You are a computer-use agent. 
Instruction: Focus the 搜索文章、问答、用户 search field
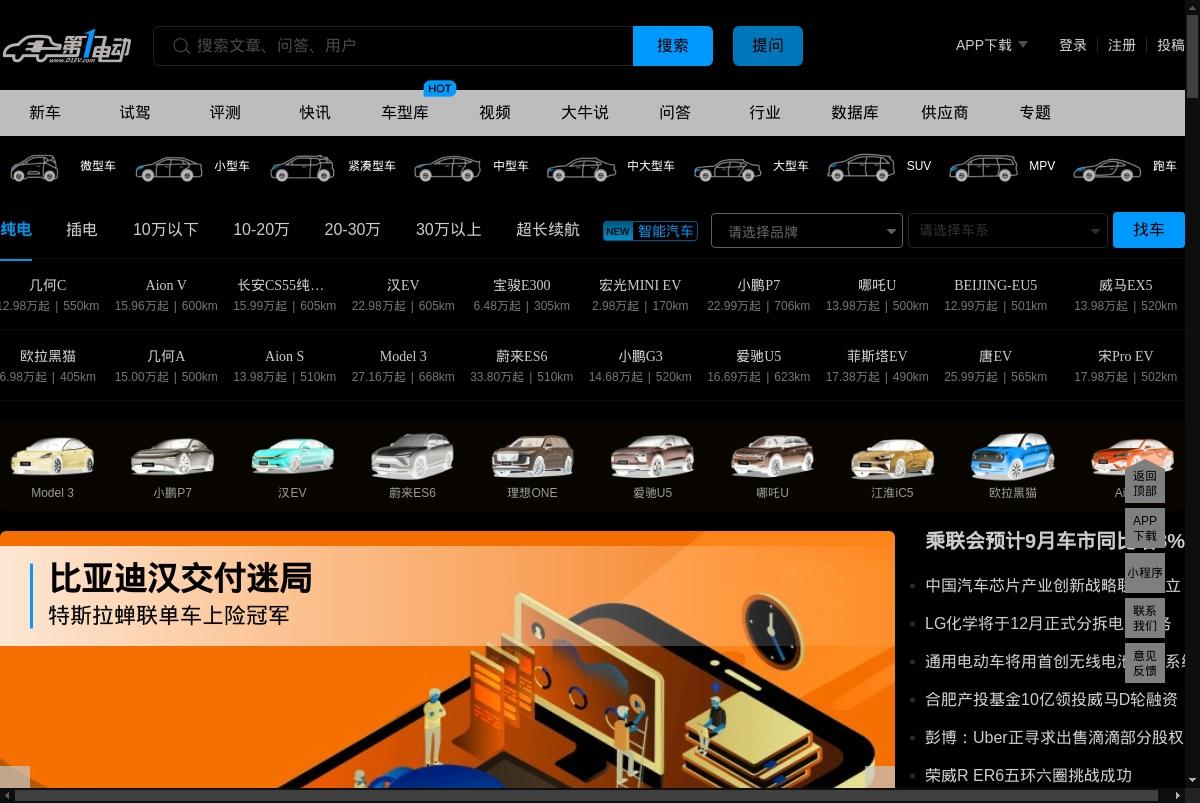tap(393, 46)
